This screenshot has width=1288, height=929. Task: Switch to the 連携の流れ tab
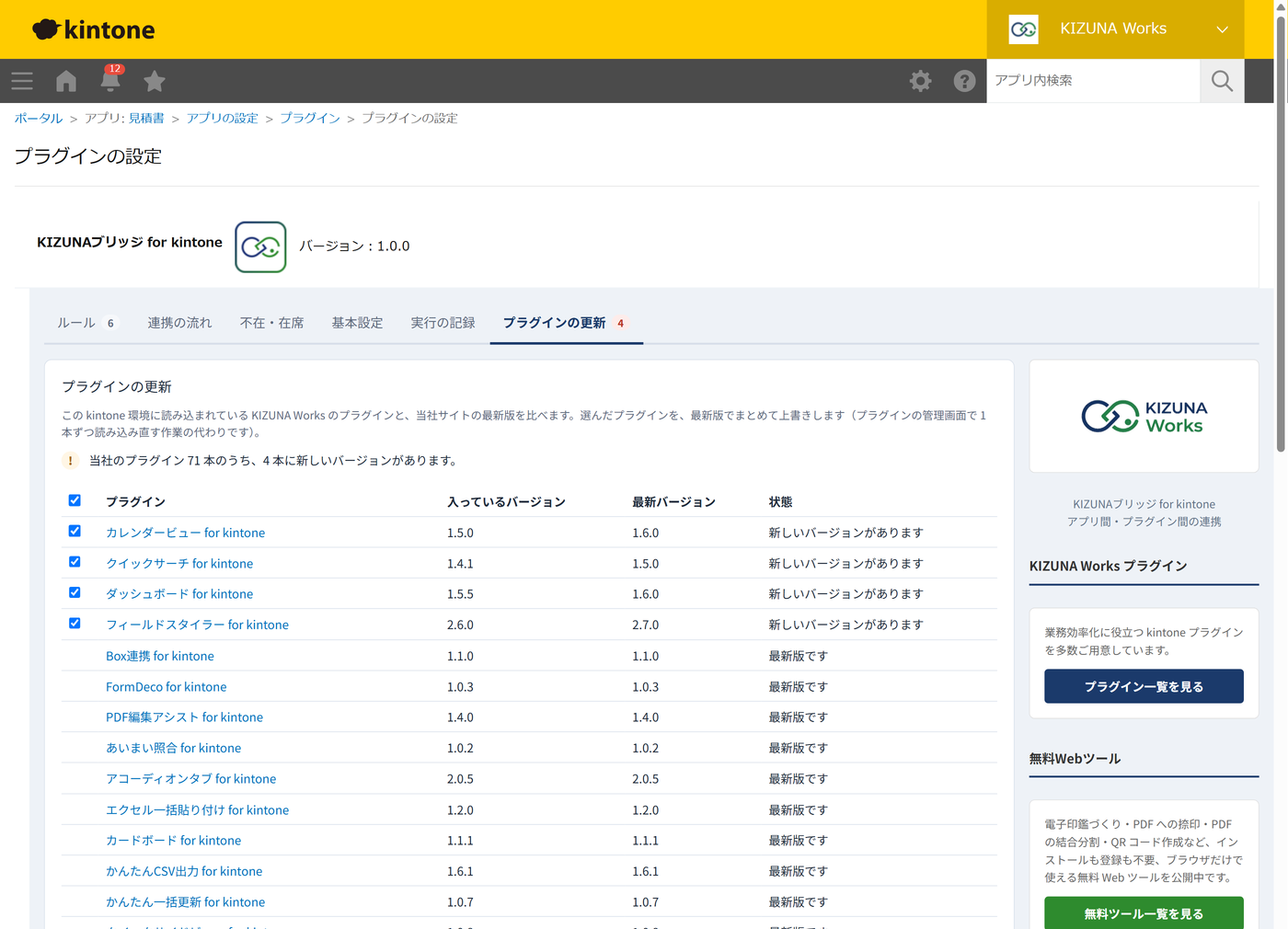click(x=179, y=323)
